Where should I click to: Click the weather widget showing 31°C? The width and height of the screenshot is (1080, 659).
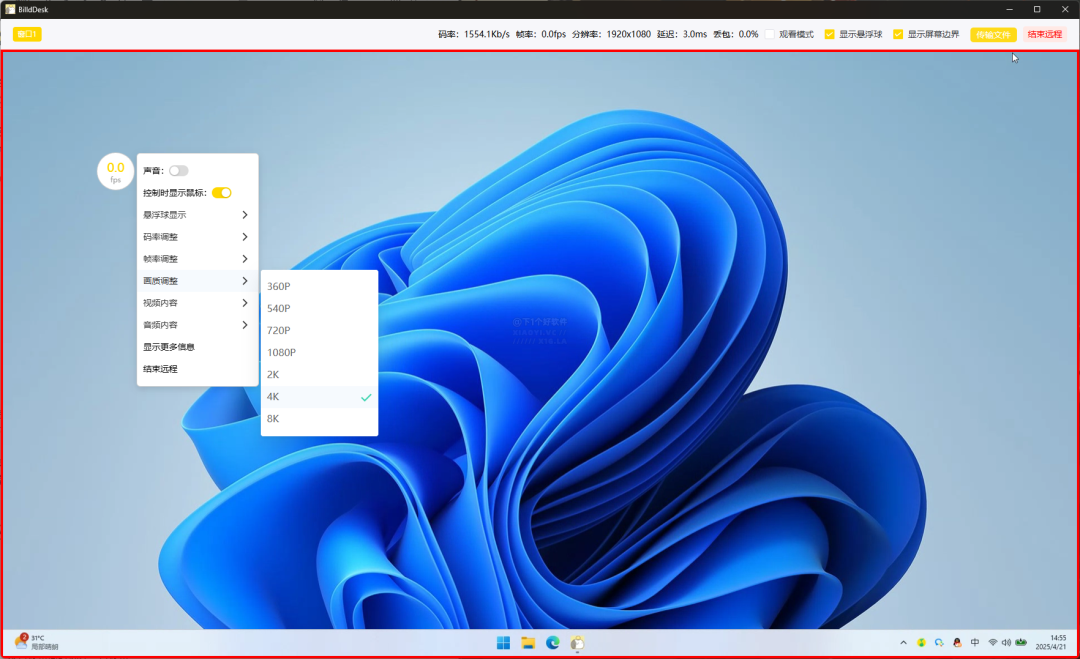tap(35, 642)
